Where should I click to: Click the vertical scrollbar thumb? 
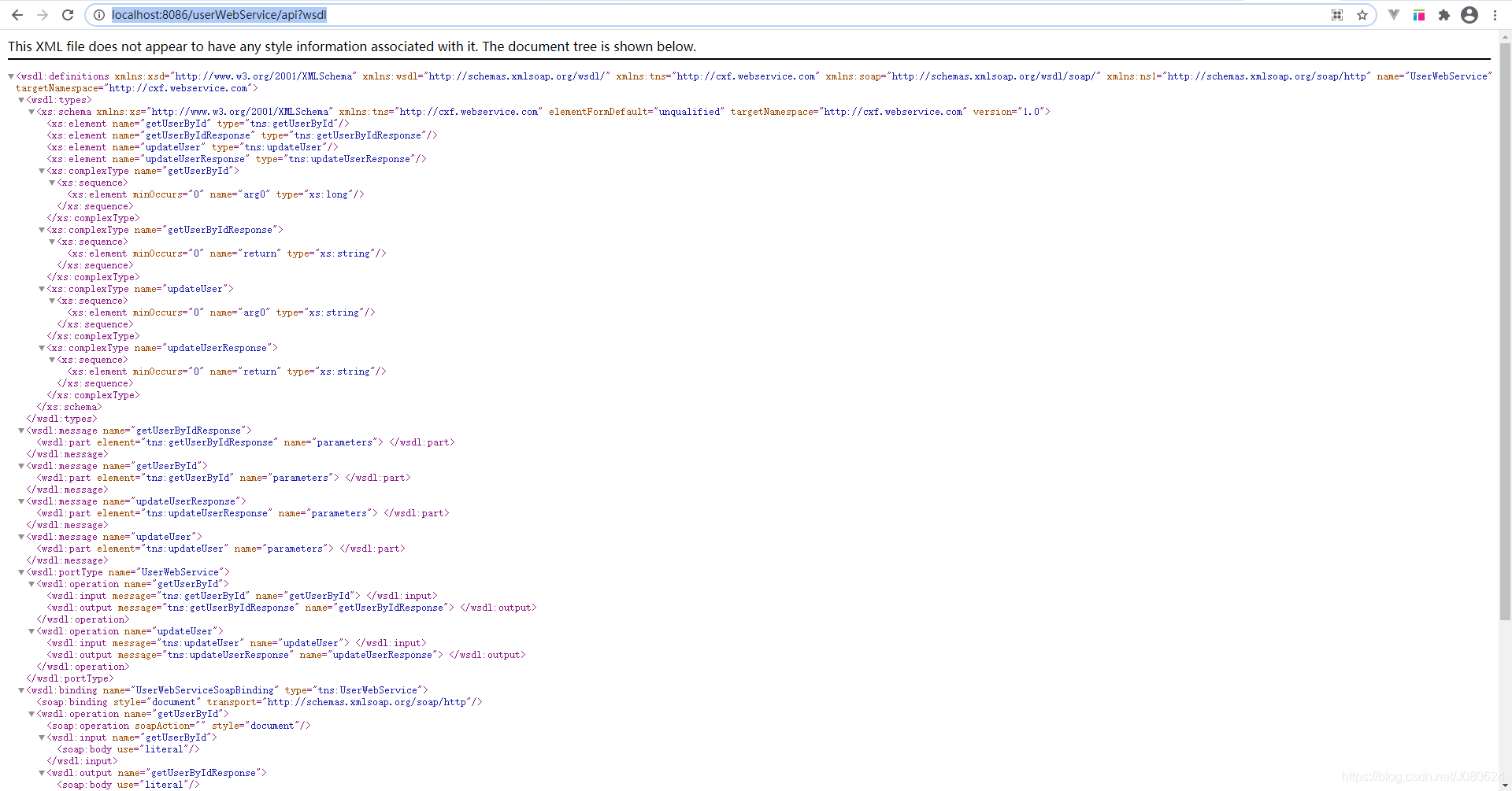click(x=1505, y=331)
